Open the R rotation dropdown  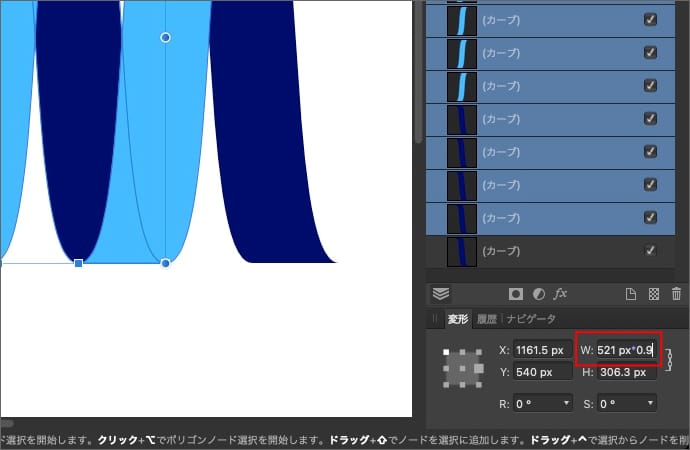(542, 403)
